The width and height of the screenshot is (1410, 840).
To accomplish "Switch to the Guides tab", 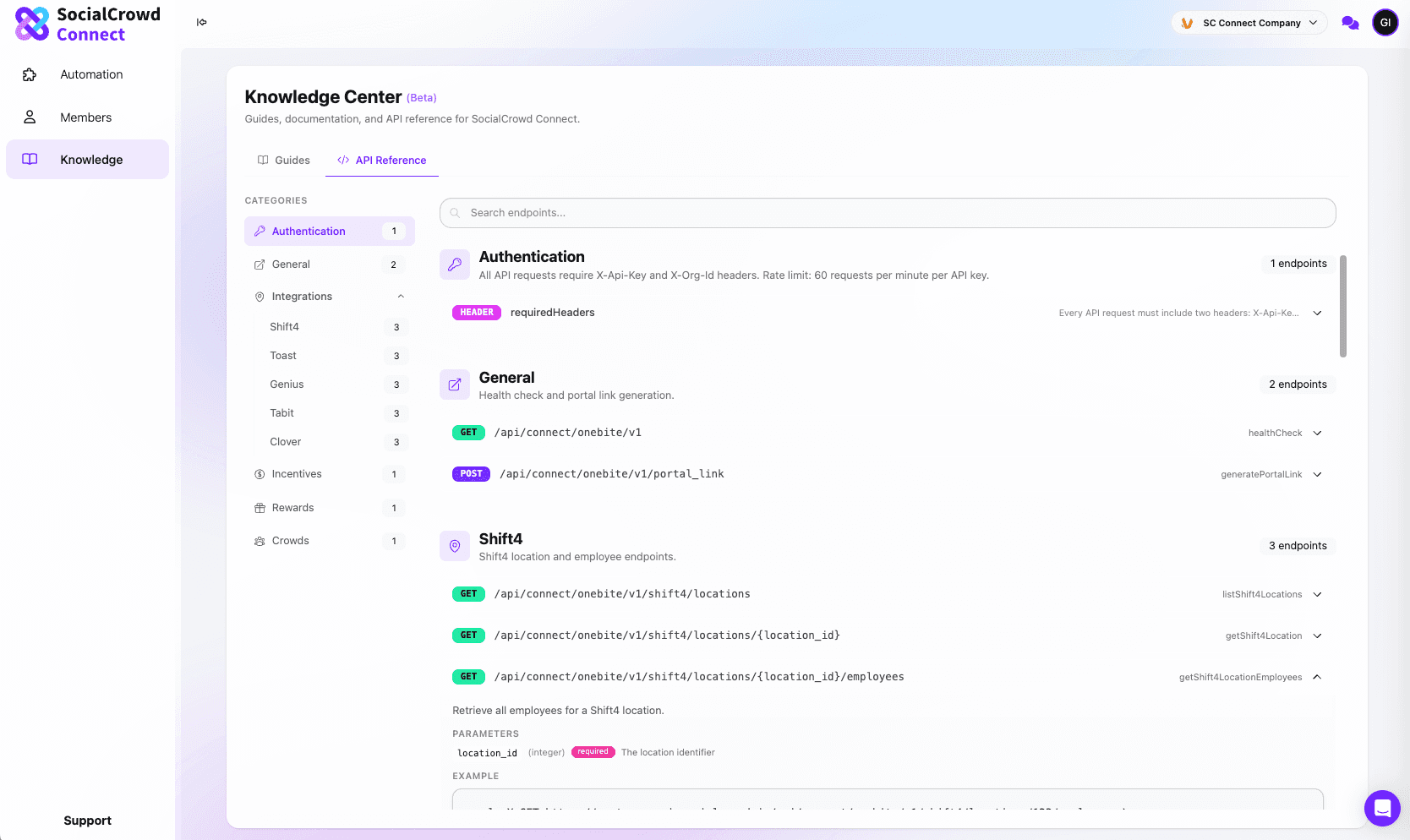I will point(284,160).
